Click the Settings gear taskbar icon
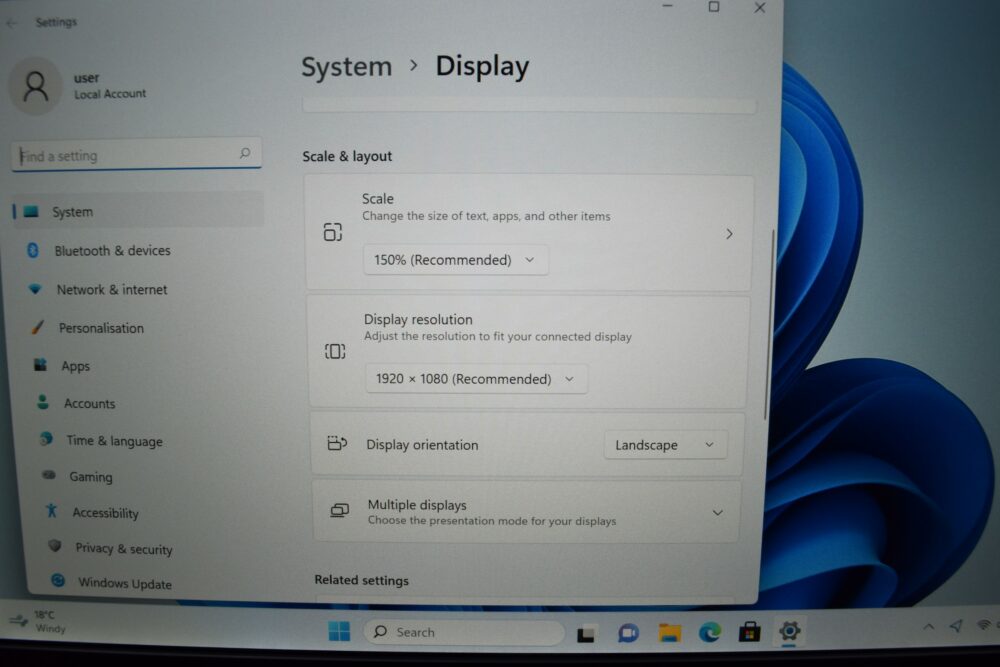 (x=790, y=631)
